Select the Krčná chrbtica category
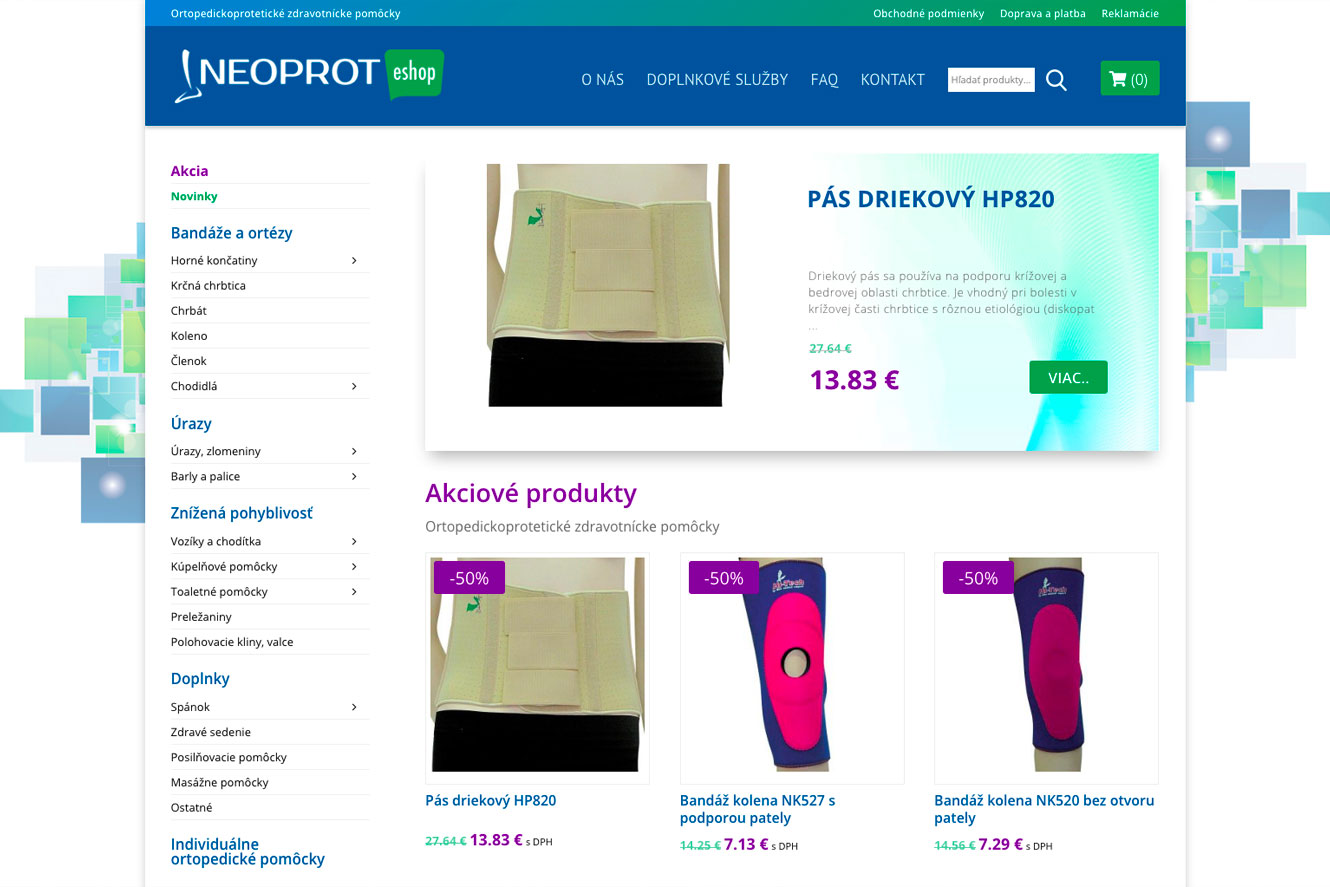Image resolution: width=1330 pixels, height=887 pixels. pyautogui.click(x=208, y=286)
